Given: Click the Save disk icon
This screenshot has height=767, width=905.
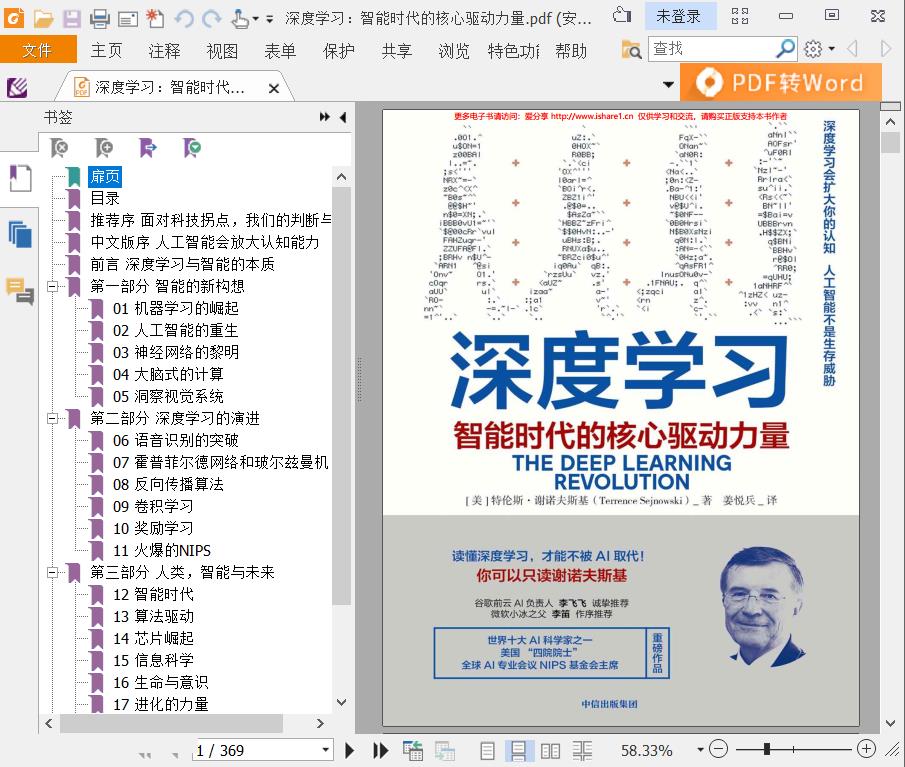Looking at the screenshot, I should (72, 19).
